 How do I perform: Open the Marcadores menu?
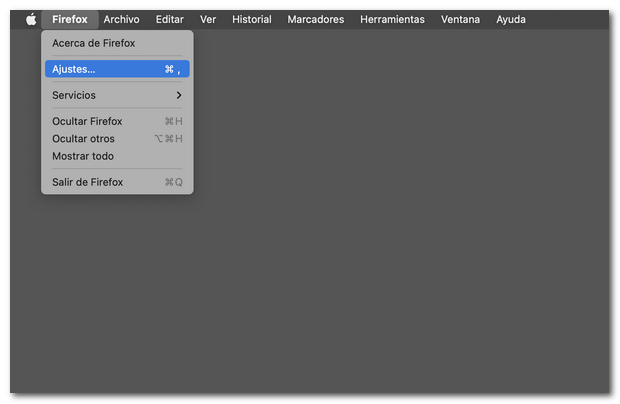coord(315,19)
